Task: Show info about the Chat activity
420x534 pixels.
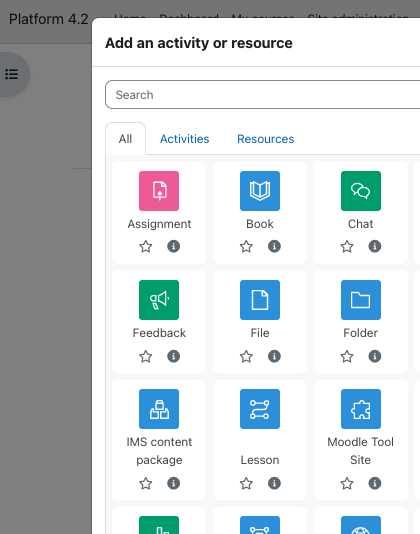Action: (x=375, y=246)
